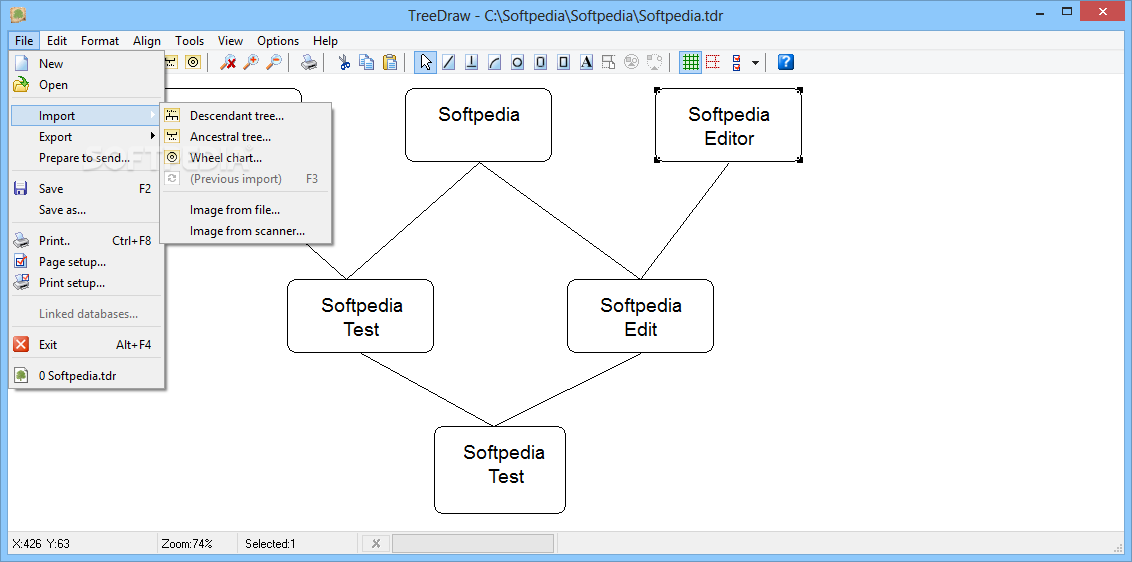Click the blue help question mark icon
The image size is (1132, 562).
[785, 62]
